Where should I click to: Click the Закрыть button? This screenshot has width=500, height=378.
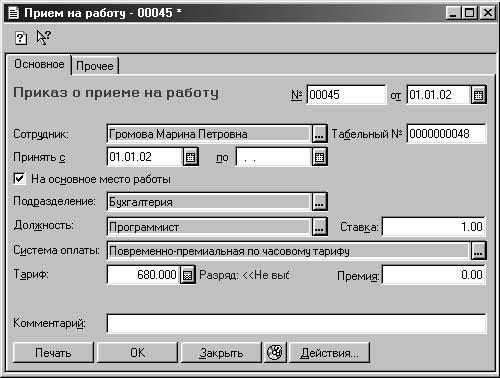pos(221,352)
